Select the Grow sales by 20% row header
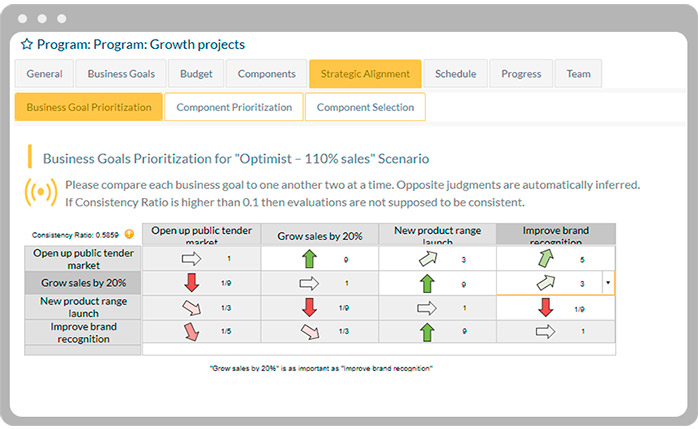Viewport: 698px width, 429px height. click(x=84, y=283)
